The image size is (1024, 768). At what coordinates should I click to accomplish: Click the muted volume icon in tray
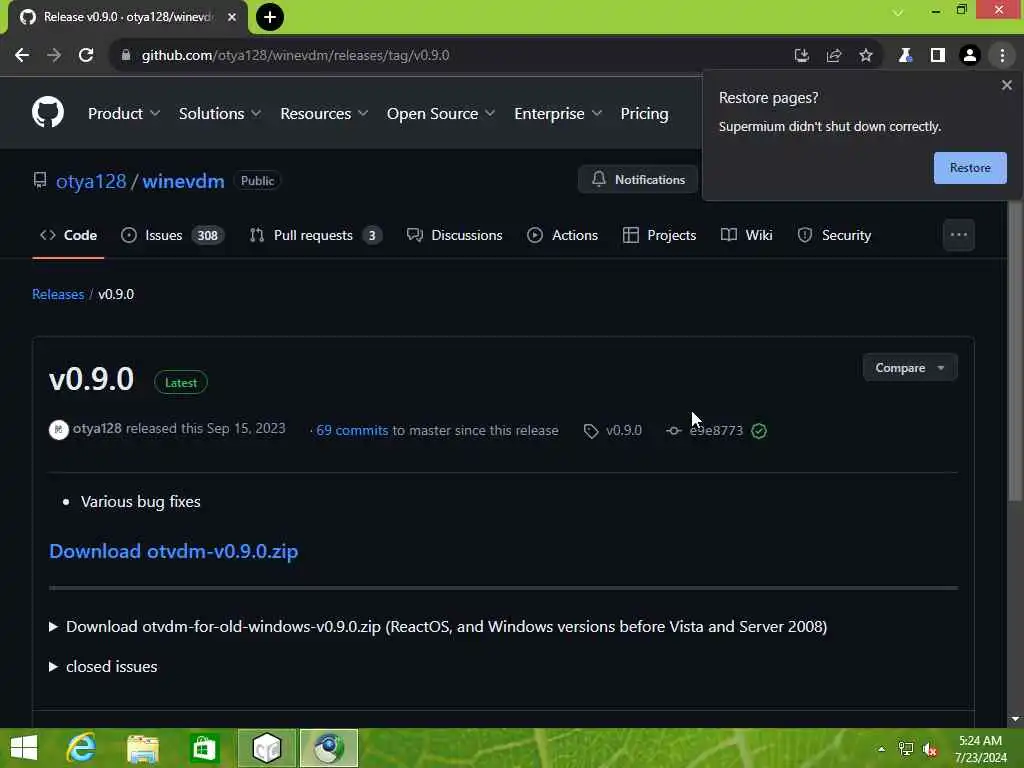coord(930,749)
